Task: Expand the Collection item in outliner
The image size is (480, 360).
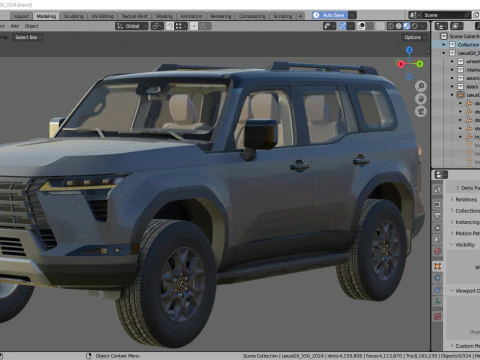Action: (444, 45)
